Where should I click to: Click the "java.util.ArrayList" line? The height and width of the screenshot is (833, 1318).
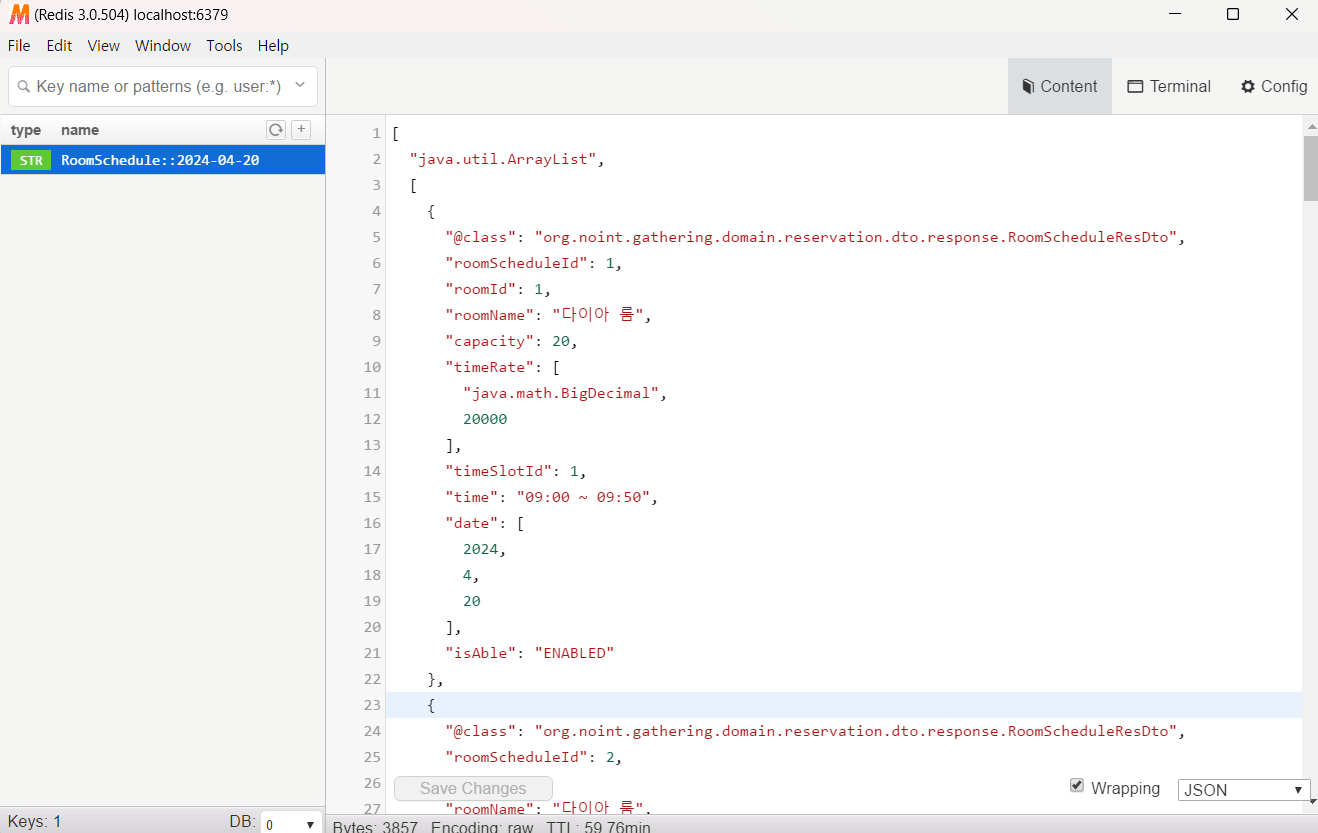pyautogui.click(x=508, y=159)
